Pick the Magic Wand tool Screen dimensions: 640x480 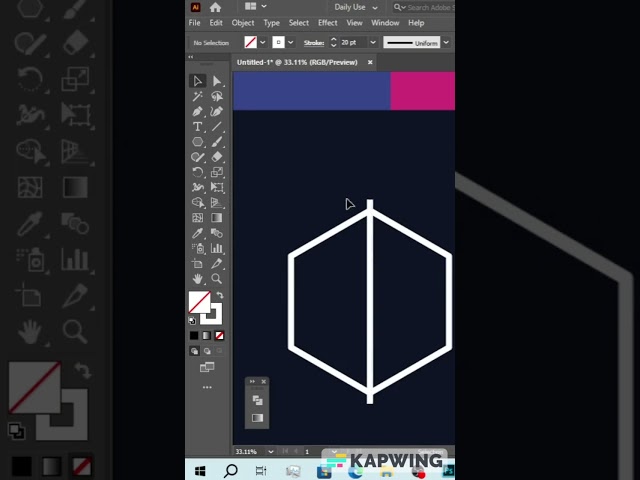click(198, 96)
